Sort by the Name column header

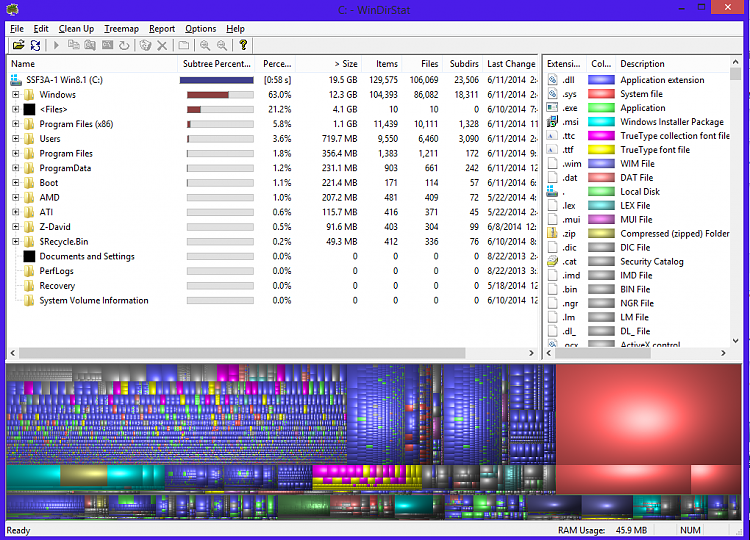click(92, 64)
